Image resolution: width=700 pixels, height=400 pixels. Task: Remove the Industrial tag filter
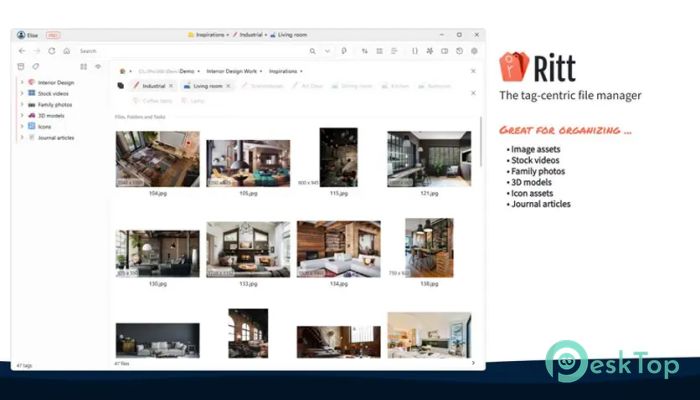coord(171,86)
